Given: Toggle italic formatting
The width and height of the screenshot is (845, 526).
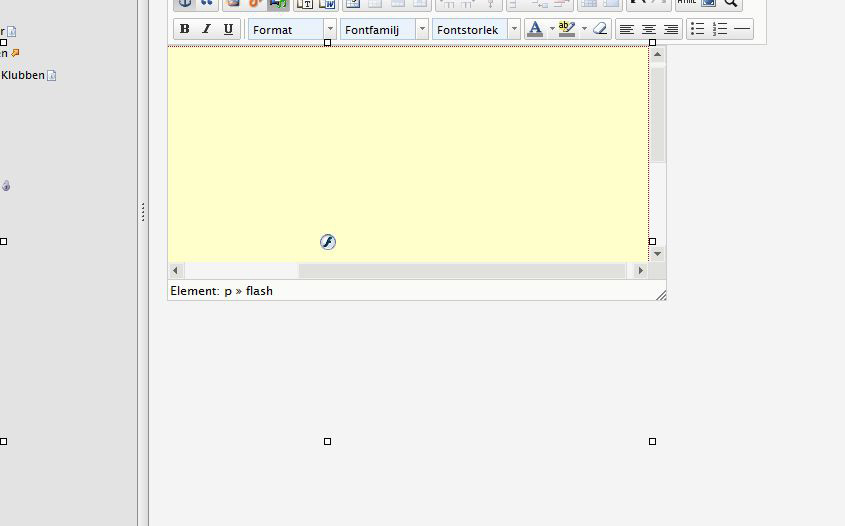Looking at the screenshot, I should click(206, 29).
